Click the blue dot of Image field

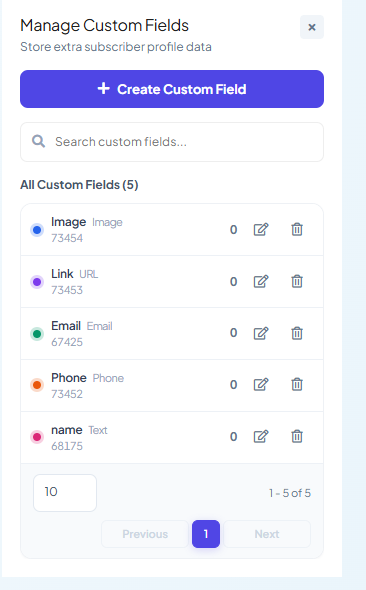point(37,230)
